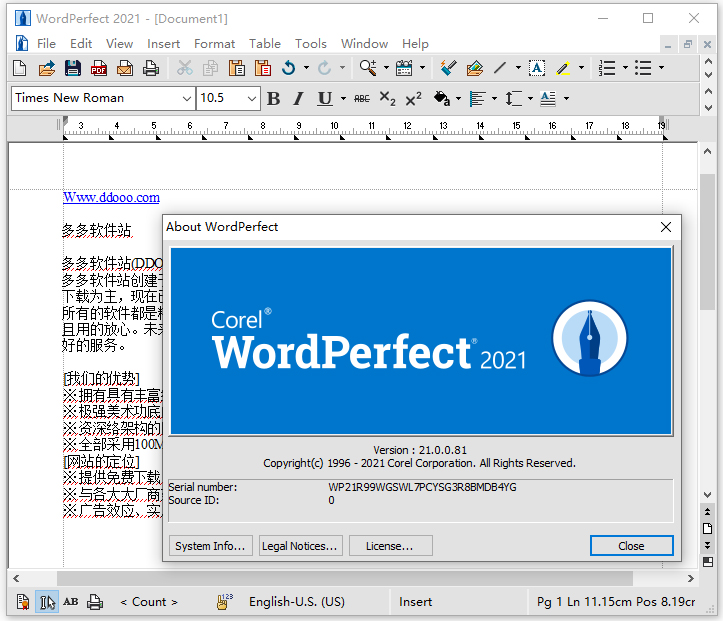Image resolution: width=723 pixels, height=621 pixels.
Task: Expand the font size 10.5 dropdown
Action: coord(250,98)
